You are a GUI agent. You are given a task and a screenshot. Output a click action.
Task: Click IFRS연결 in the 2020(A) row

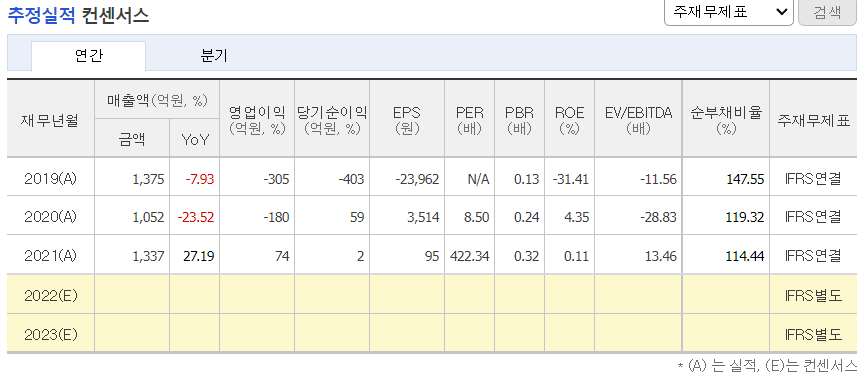(x=813, y=217)
